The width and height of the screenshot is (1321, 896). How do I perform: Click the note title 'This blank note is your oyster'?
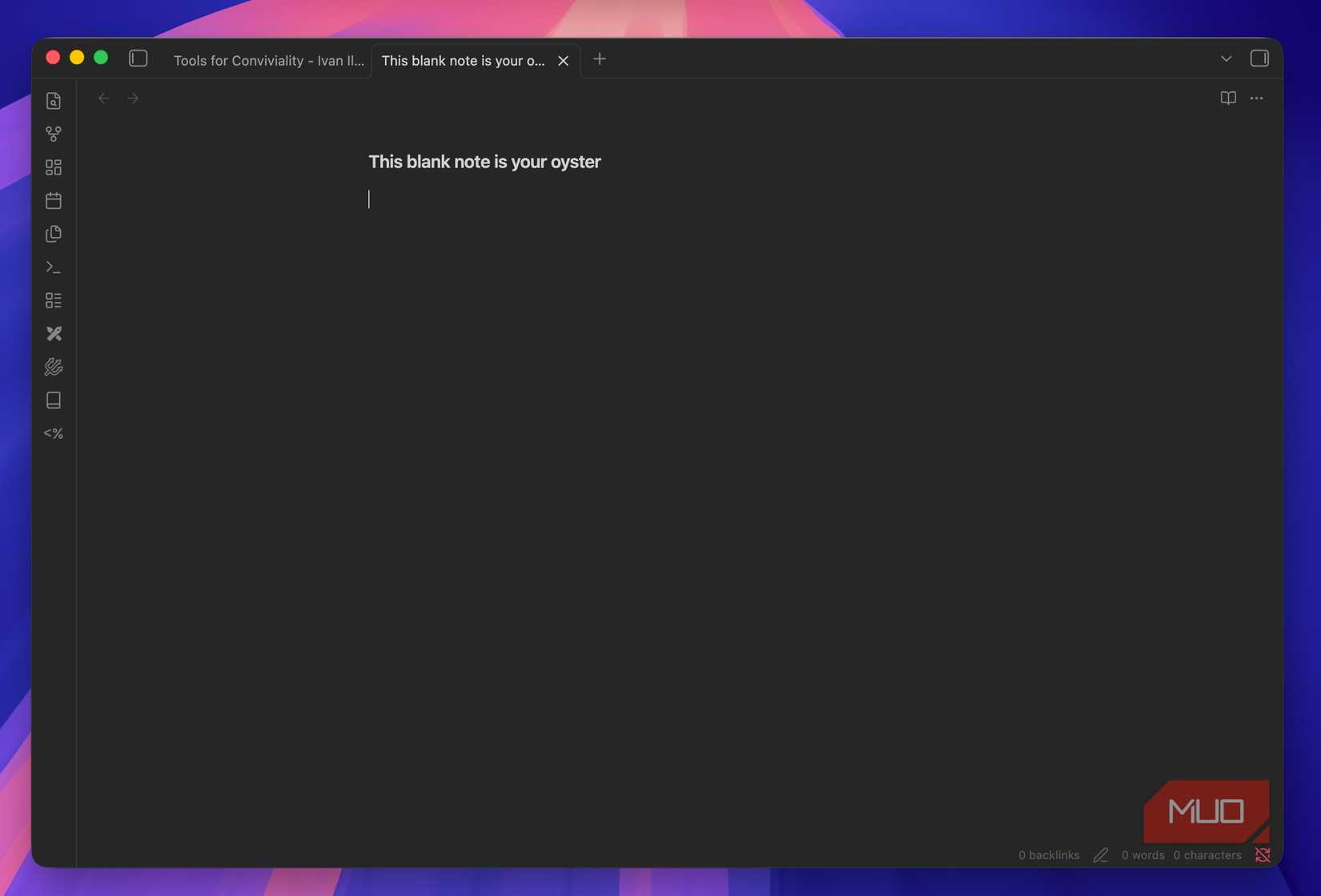point(484,162)
